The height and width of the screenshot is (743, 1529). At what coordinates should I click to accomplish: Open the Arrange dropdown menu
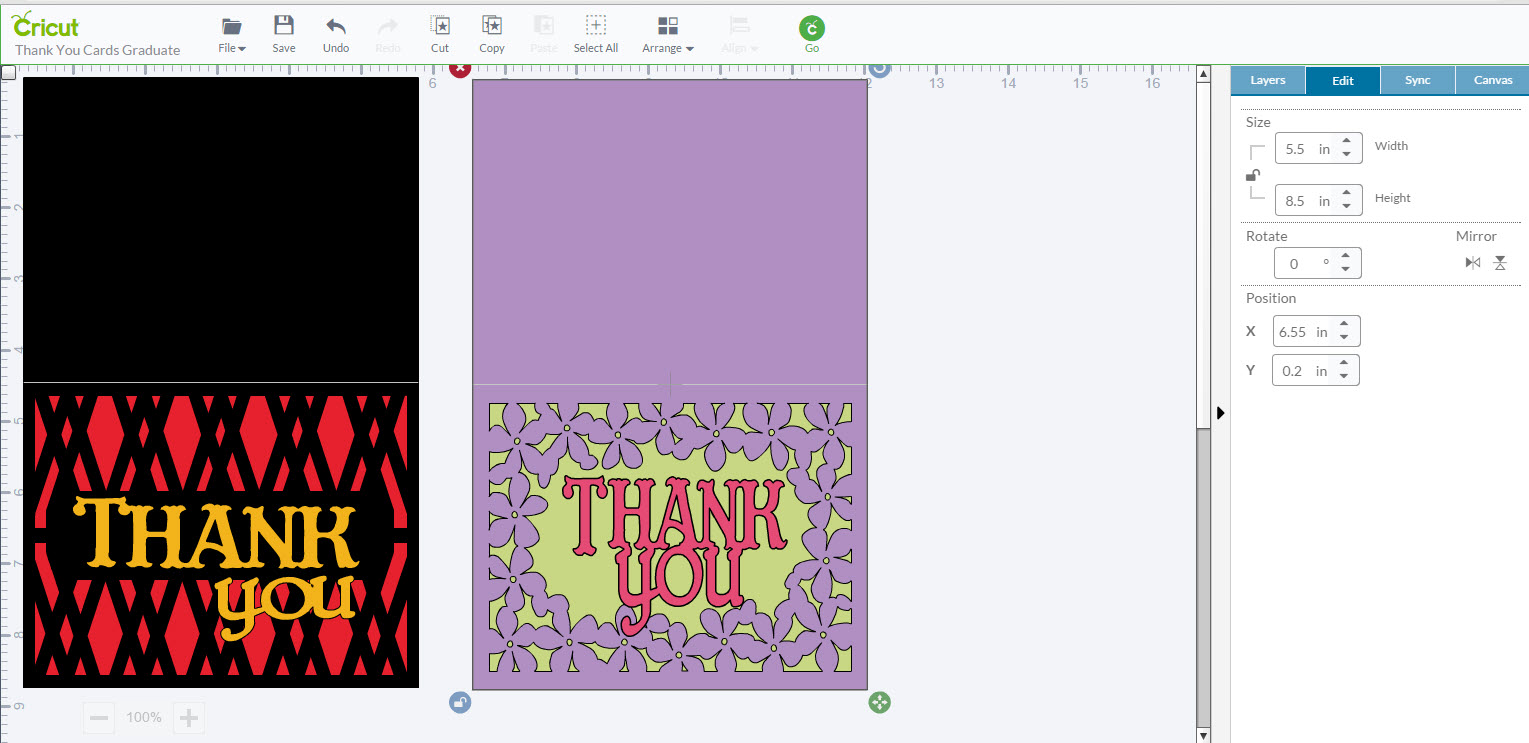tap(668, 34)
